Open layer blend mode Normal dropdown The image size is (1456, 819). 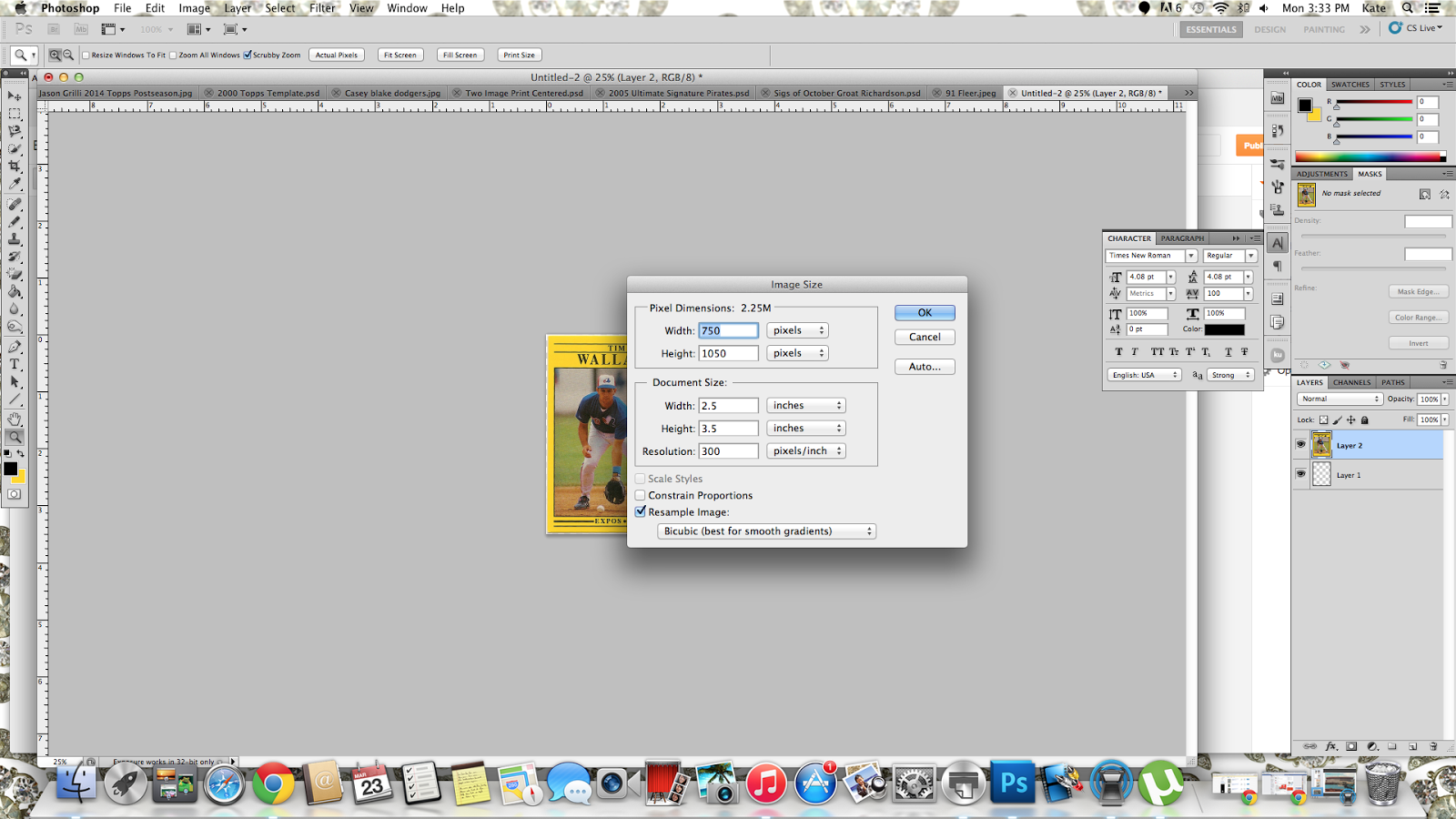tap(1340, 399)
